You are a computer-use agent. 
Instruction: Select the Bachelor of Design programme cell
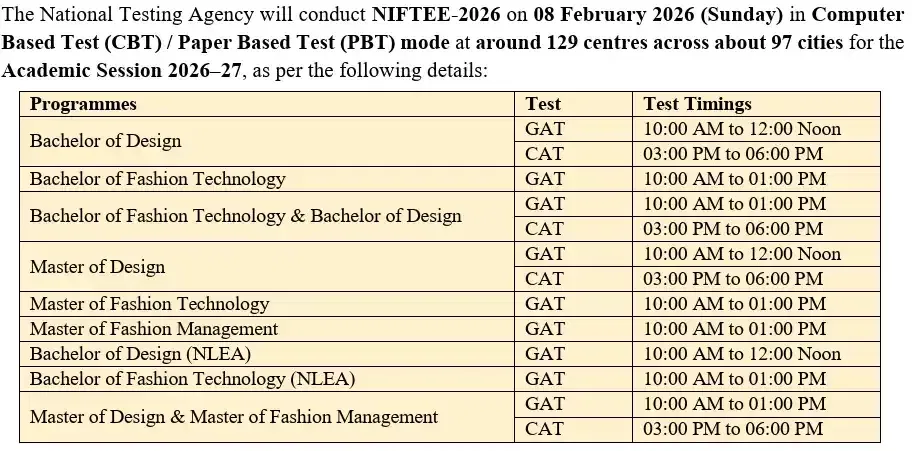(106, 141)
